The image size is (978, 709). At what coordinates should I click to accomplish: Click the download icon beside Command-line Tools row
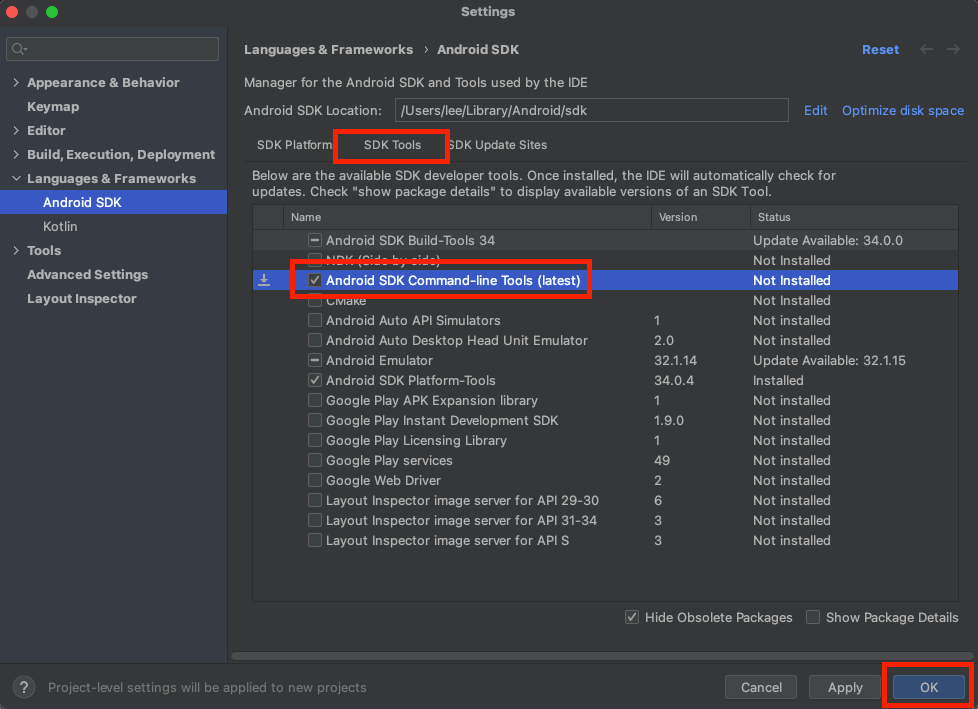pos(264,280)
